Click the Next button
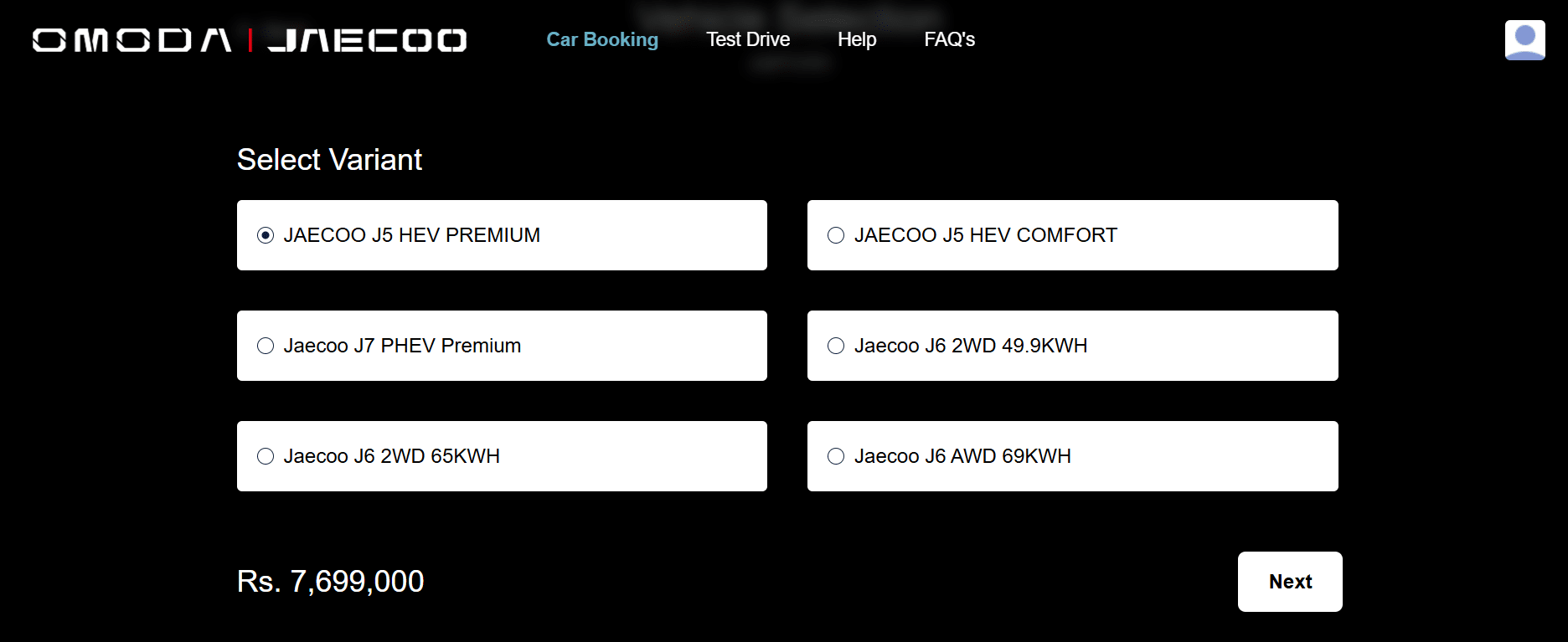The image size is (1568, 642). tap(1290, 582)
